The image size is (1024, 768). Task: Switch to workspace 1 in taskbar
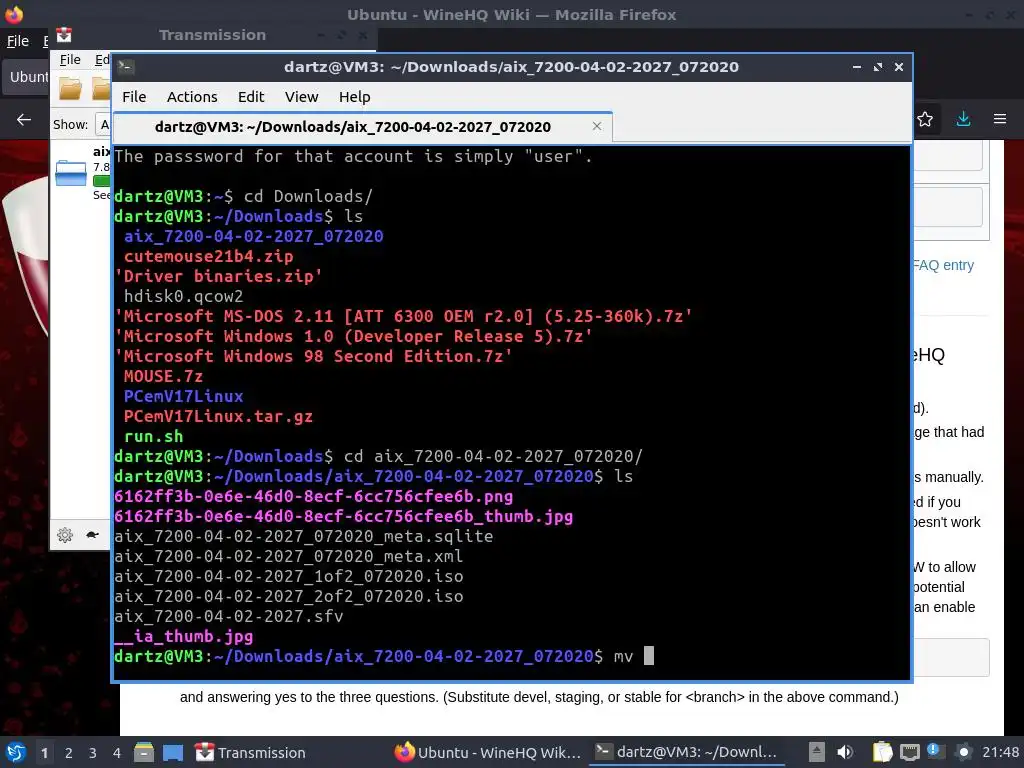pyautogui.click(x=44, y=753)
